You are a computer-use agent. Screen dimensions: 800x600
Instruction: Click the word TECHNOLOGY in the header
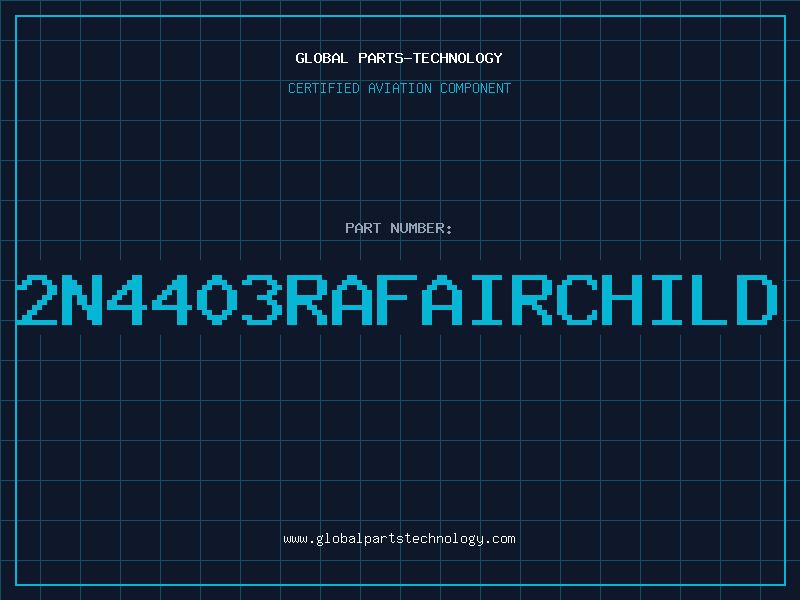[x=458, y=58]
